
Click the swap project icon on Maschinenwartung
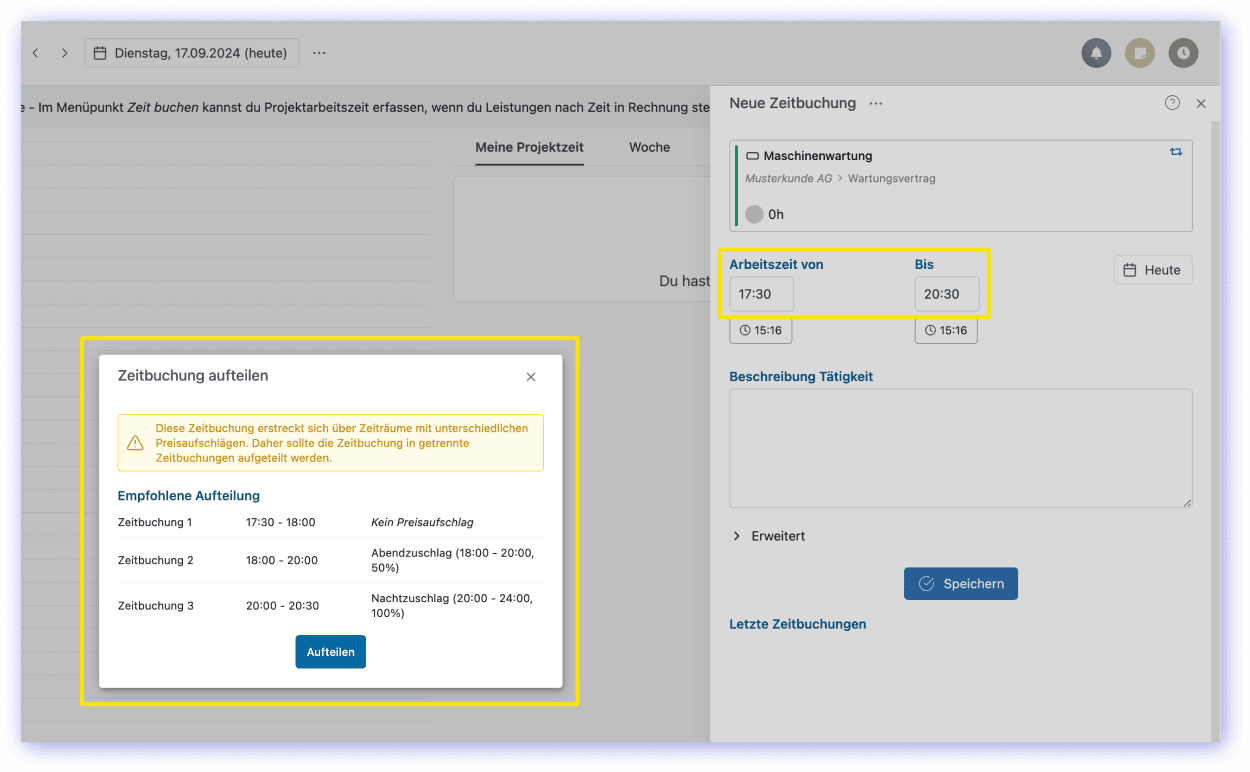click(x=1175, y=152)
